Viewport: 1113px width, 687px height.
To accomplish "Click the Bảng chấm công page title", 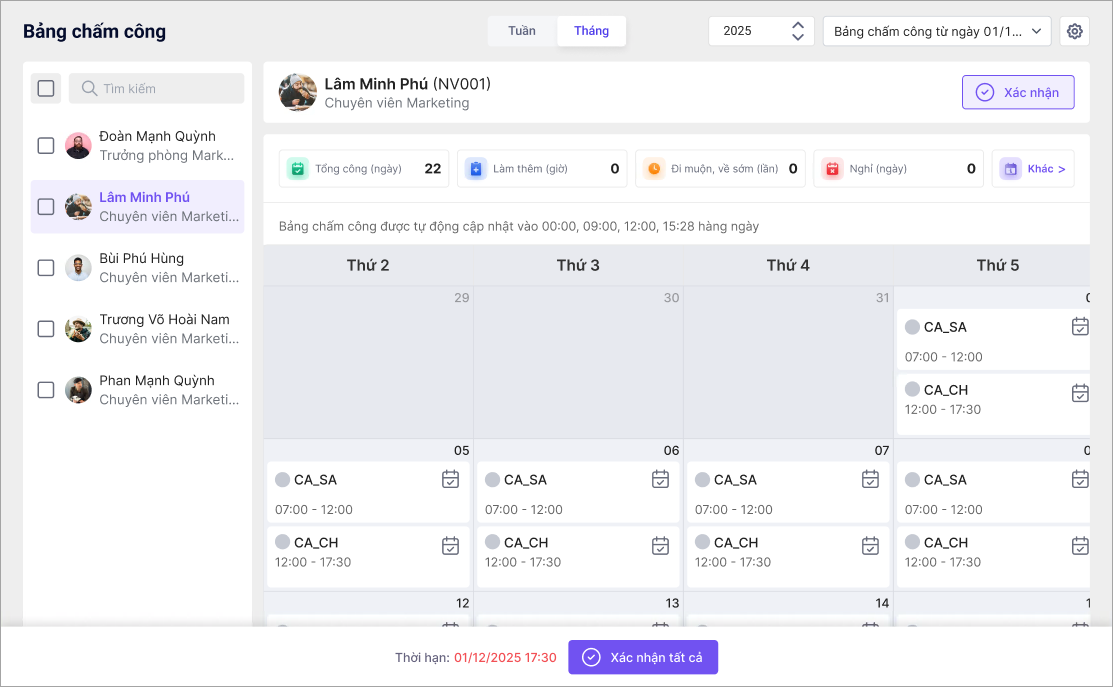I will (x=94, y=32).
